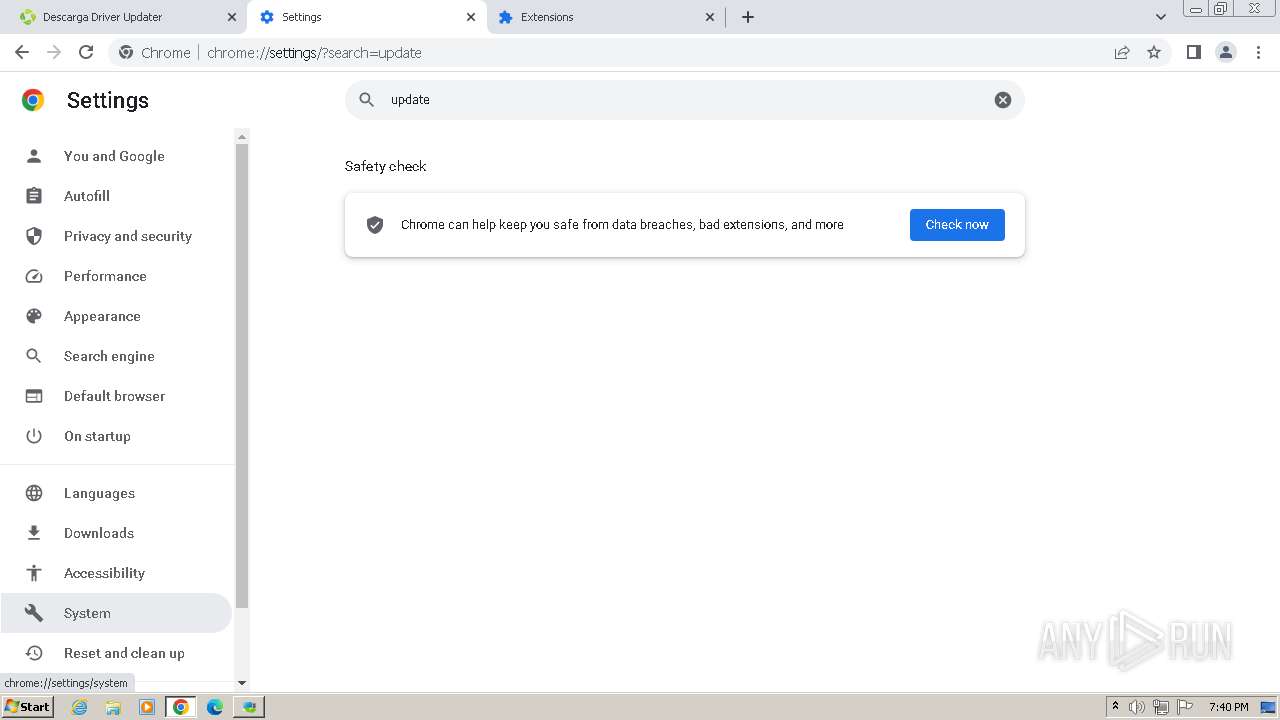Viewport: 1280px width, 720px height.
Task: Open Microsoft Edge from the taskbar
Action: pyautogui.click(x=214, y=707)
